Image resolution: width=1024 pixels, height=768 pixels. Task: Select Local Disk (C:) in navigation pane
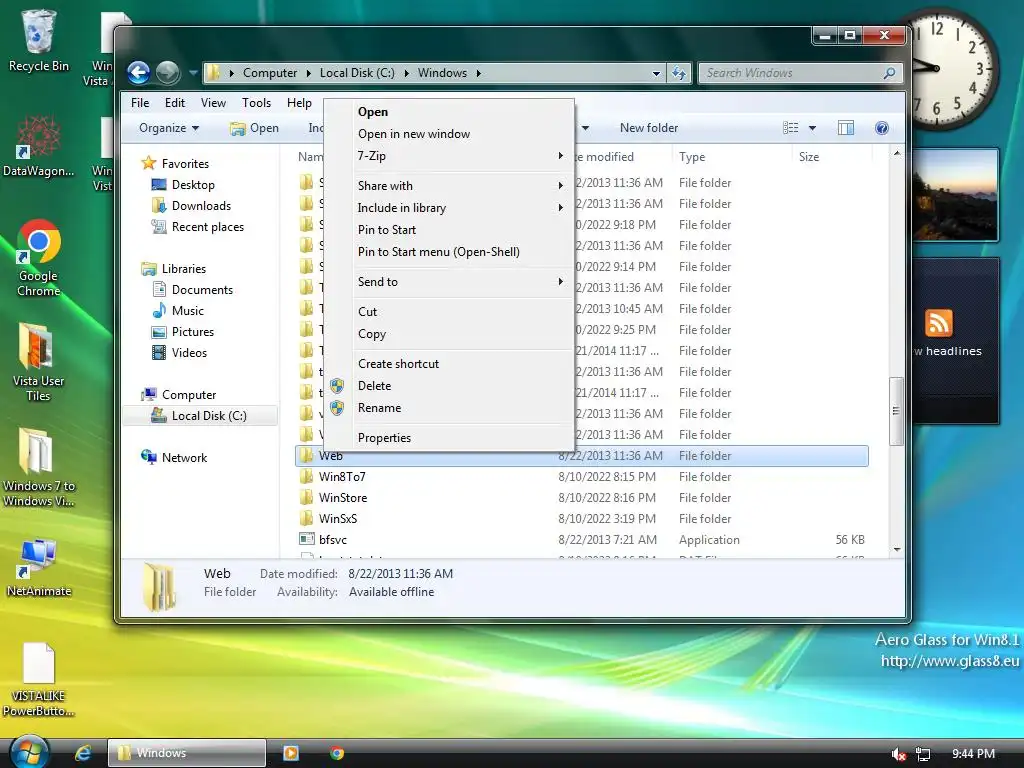coord(200,415)
